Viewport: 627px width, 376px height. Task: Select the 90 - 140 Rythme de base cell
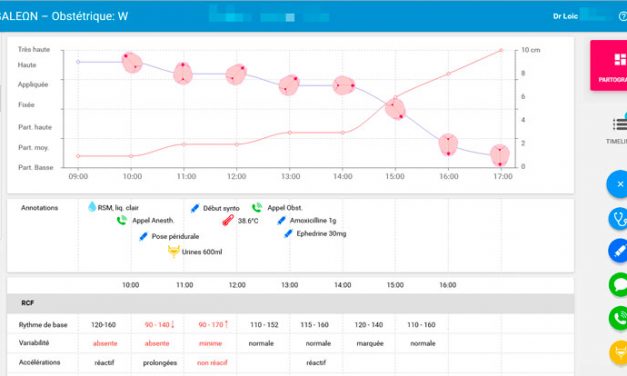point(159,324)
